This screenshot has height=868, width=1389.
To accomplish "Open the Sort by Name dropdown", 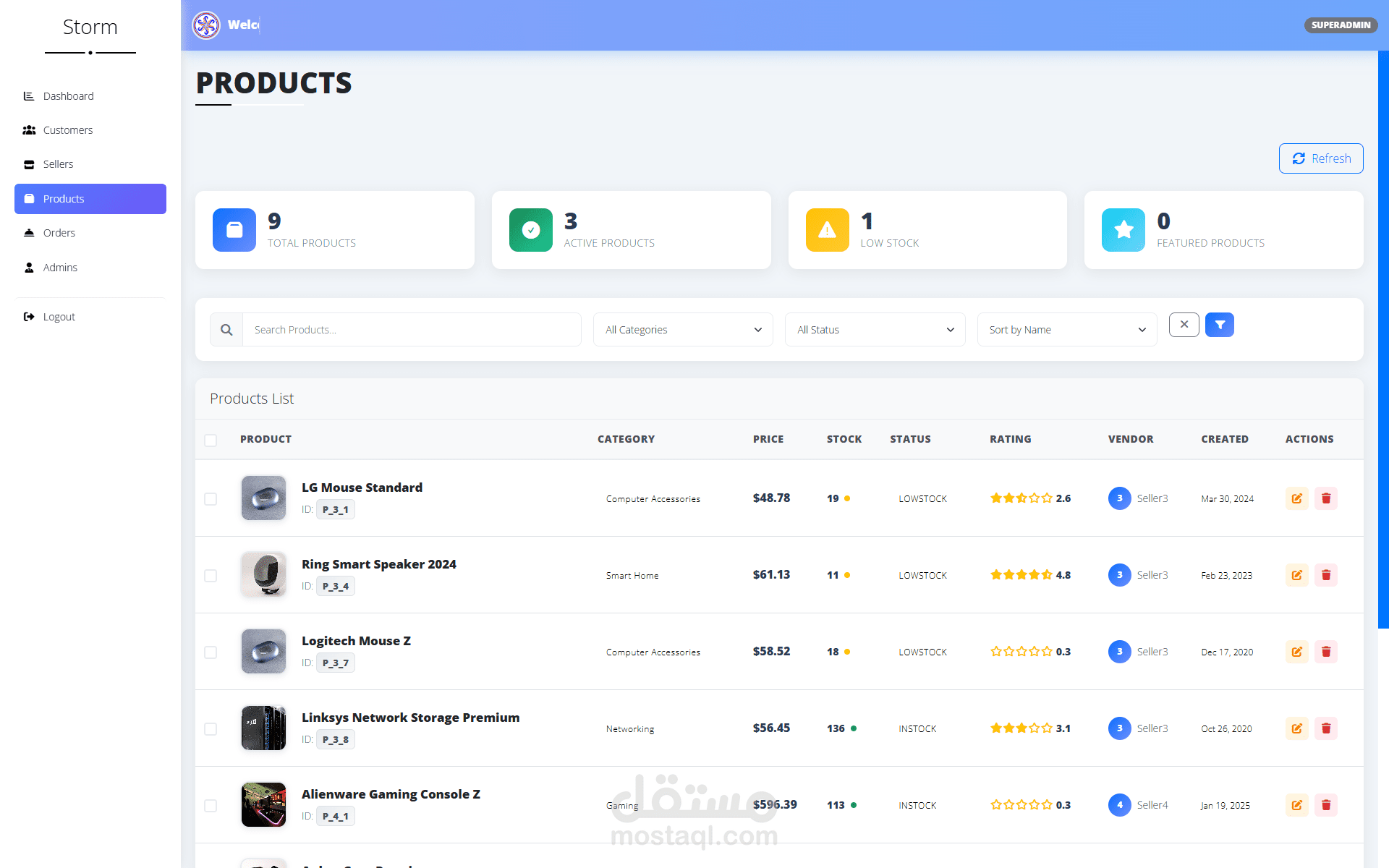I will [1067, 330].
